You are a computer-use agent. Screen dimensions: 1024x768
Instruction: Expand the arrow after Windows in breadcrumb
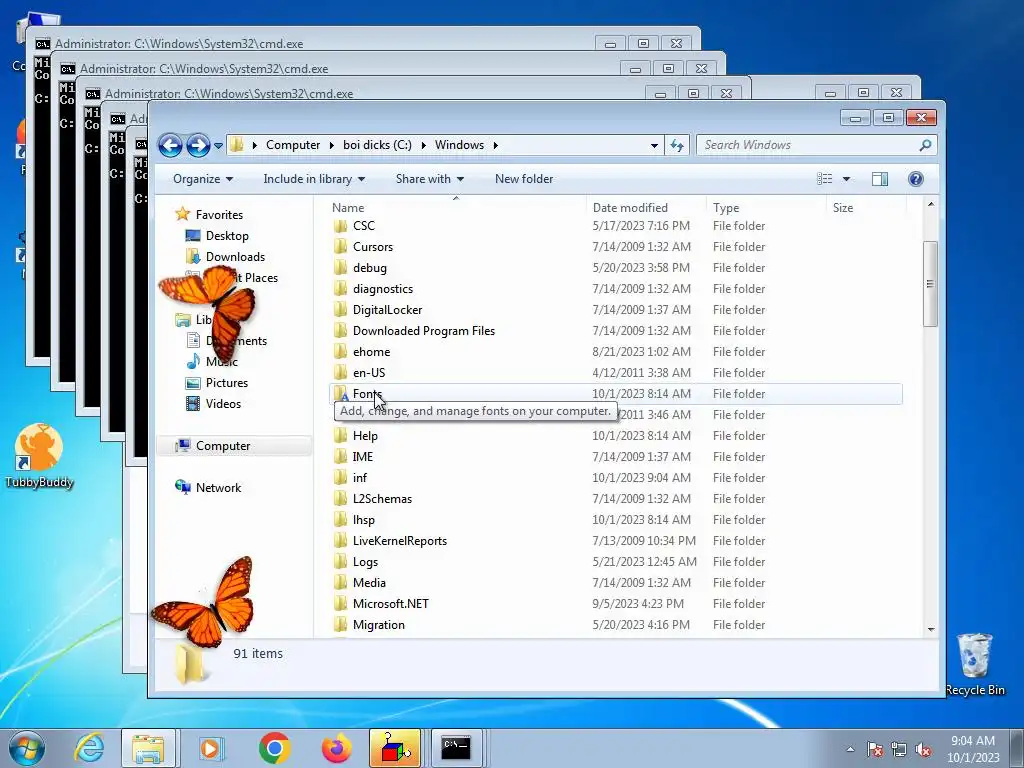[496, 145]
